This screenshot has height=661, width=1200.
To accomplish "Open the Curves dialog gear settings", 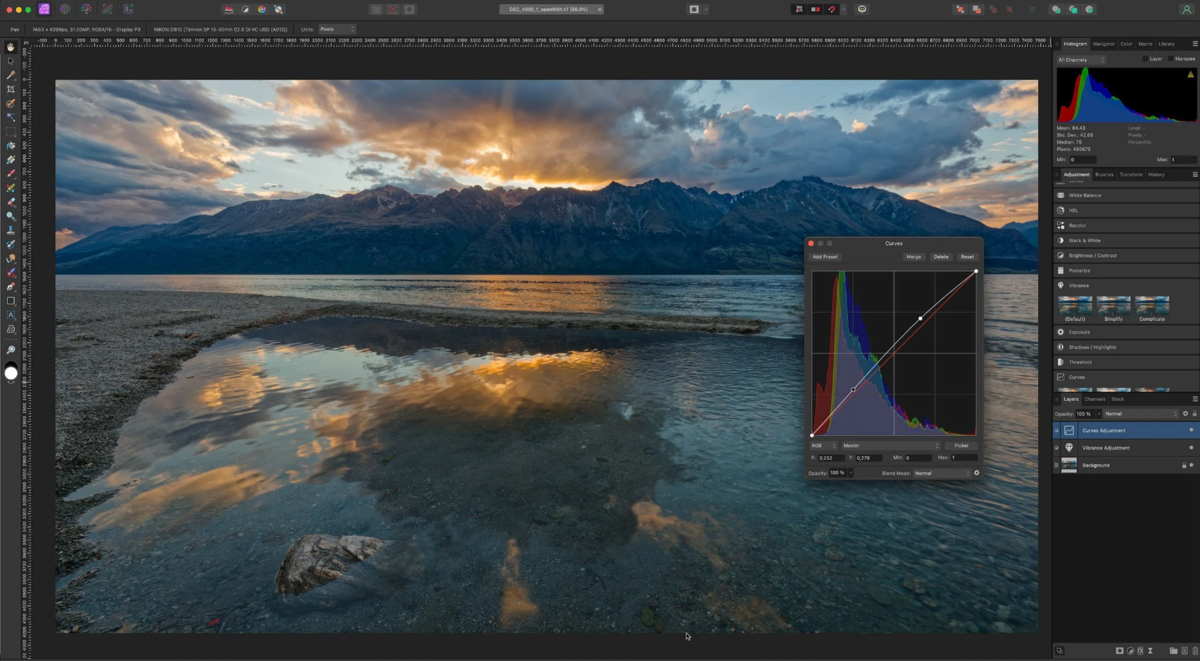I will pyautogui.click(x=976, y=473).
